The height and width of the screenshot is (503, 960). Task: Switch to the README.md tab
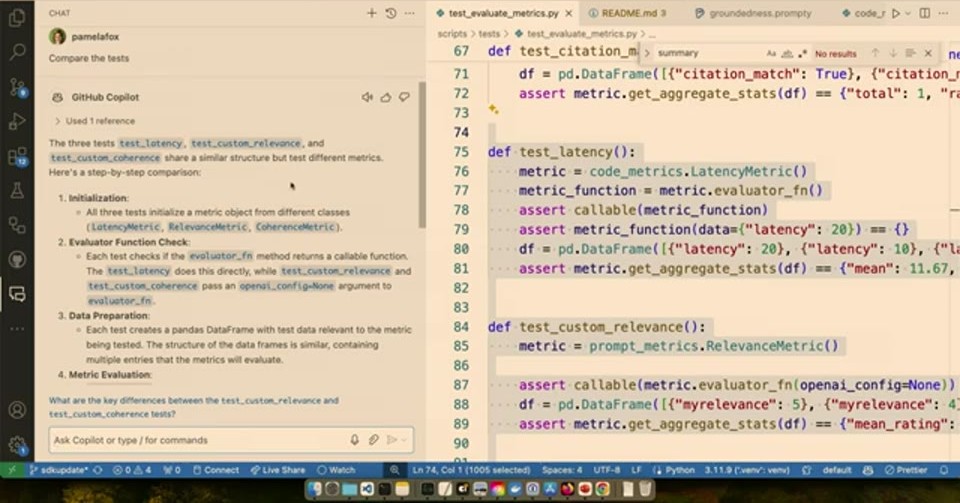[x=626, y=13]
